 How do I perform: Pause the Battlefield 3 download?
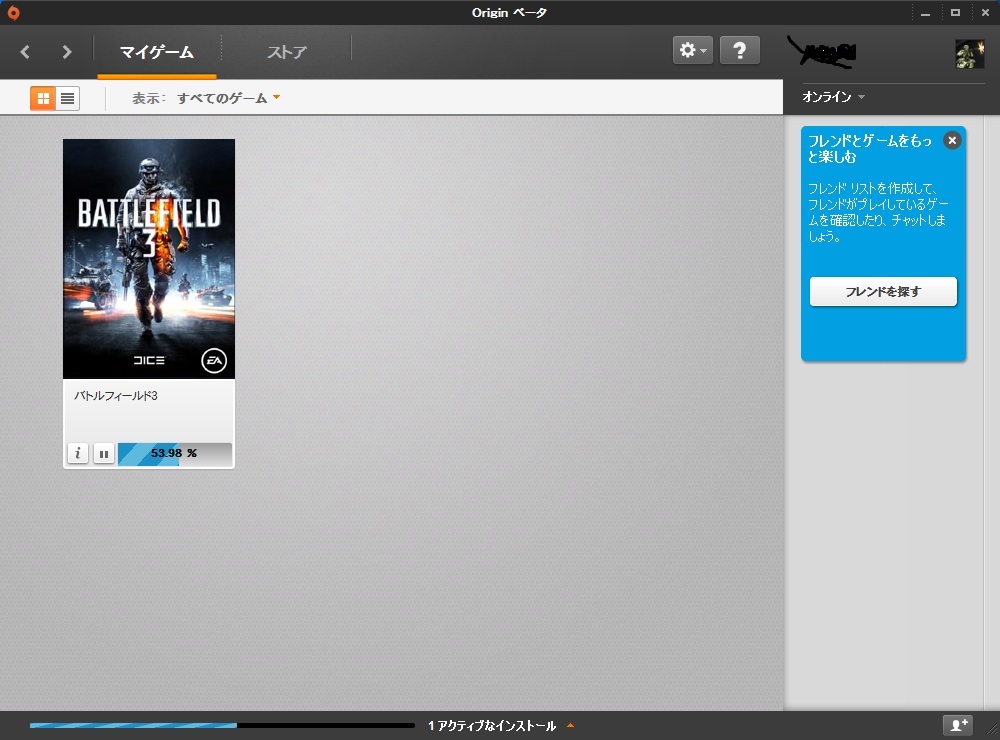coord(104,454)
